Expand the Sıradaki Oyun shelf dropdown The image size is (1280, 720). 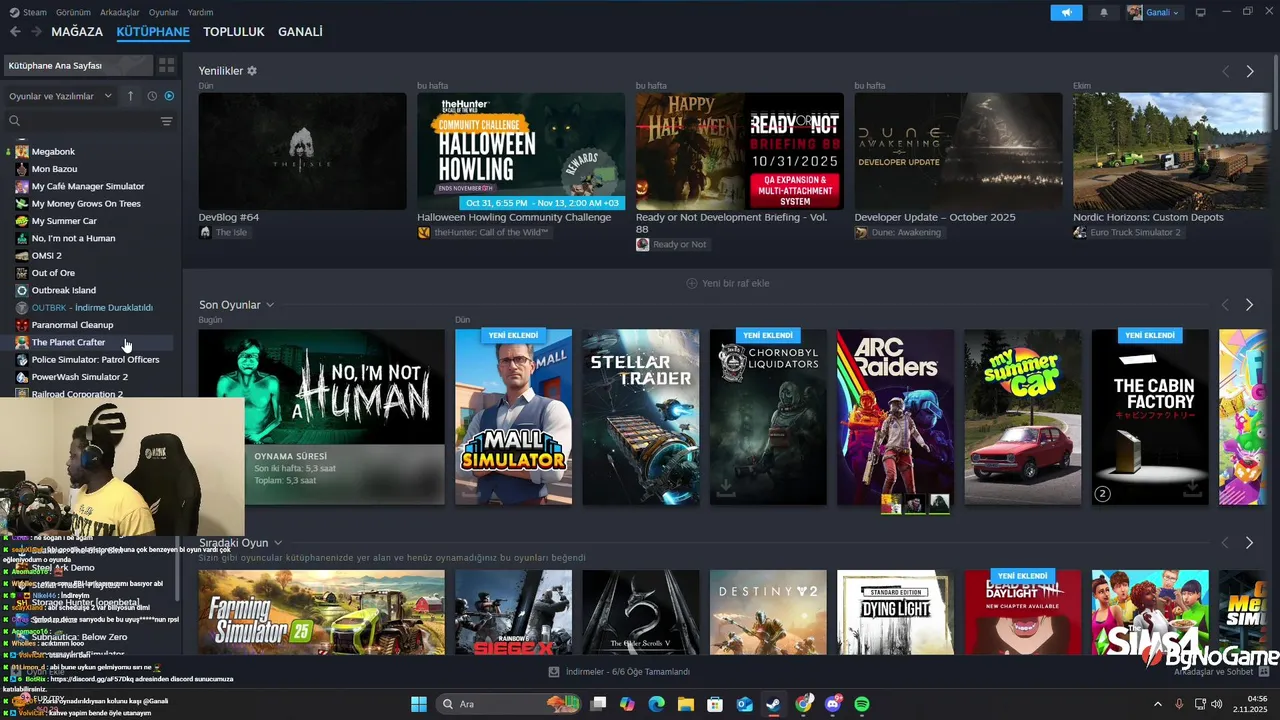pyautogui.click(x=278, y=543)
